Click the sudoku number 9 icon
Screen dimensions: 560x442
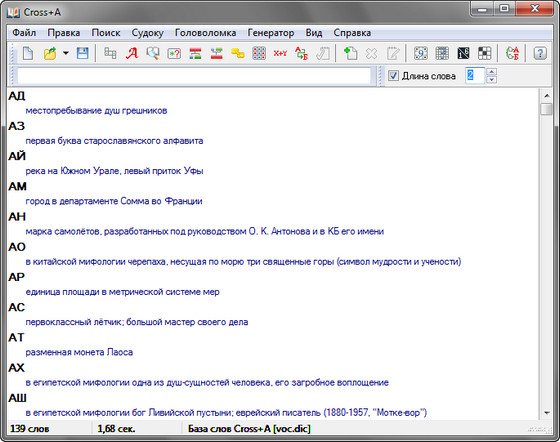pos(421,54)
